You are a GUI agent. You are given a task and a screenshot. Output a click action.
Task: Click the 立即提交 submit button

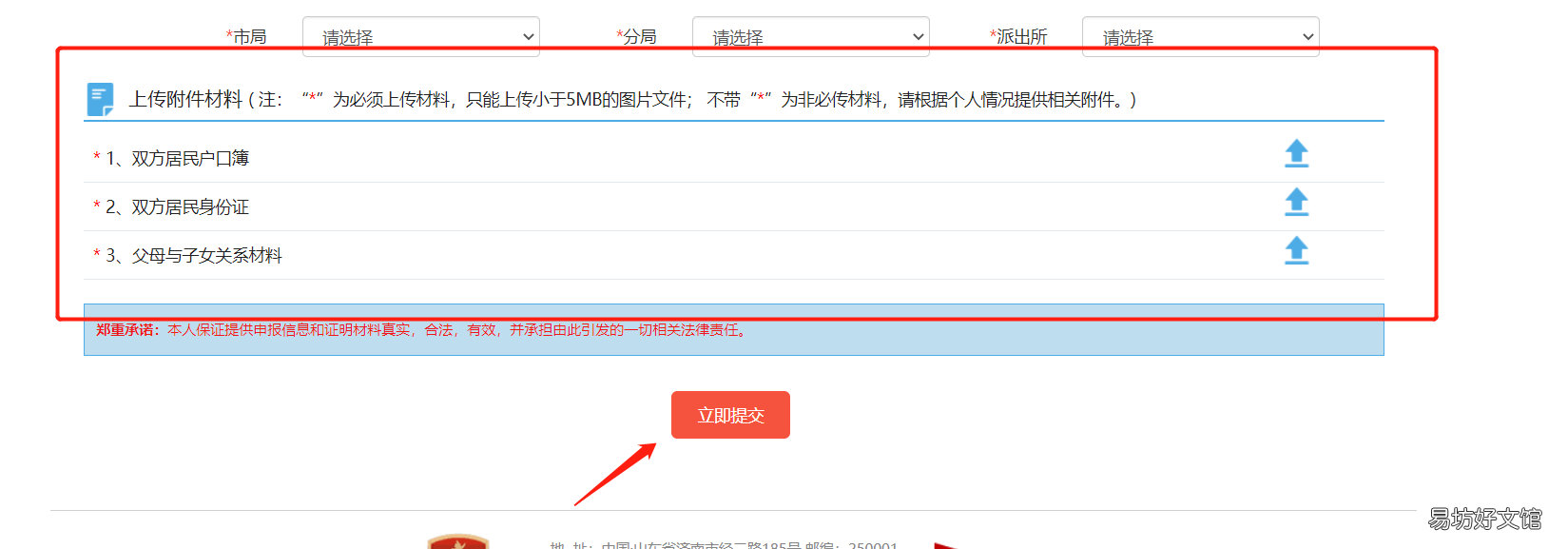(730, 415)
